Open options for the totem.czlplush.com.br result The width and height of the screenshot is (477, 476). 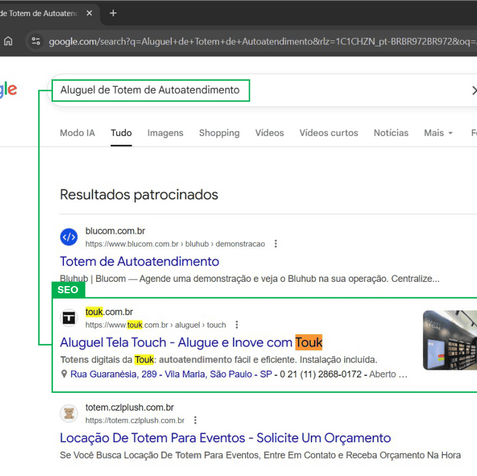195,420
